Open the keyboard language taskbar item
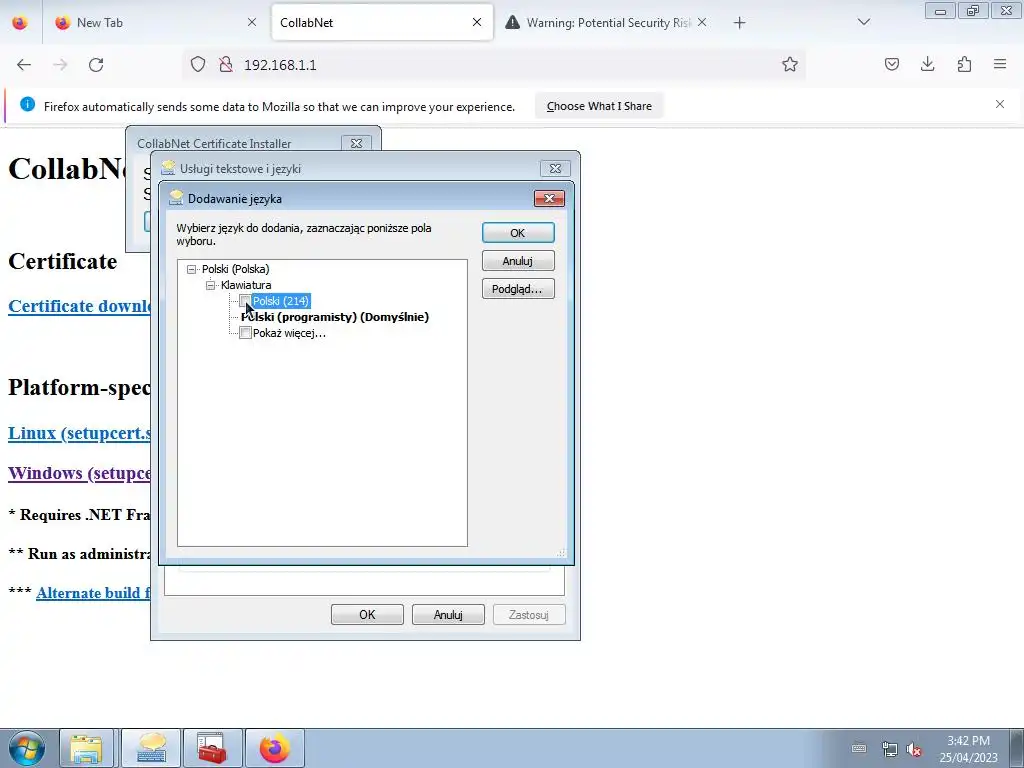The height and width of the screenshot is (768, 1024). 150,748
